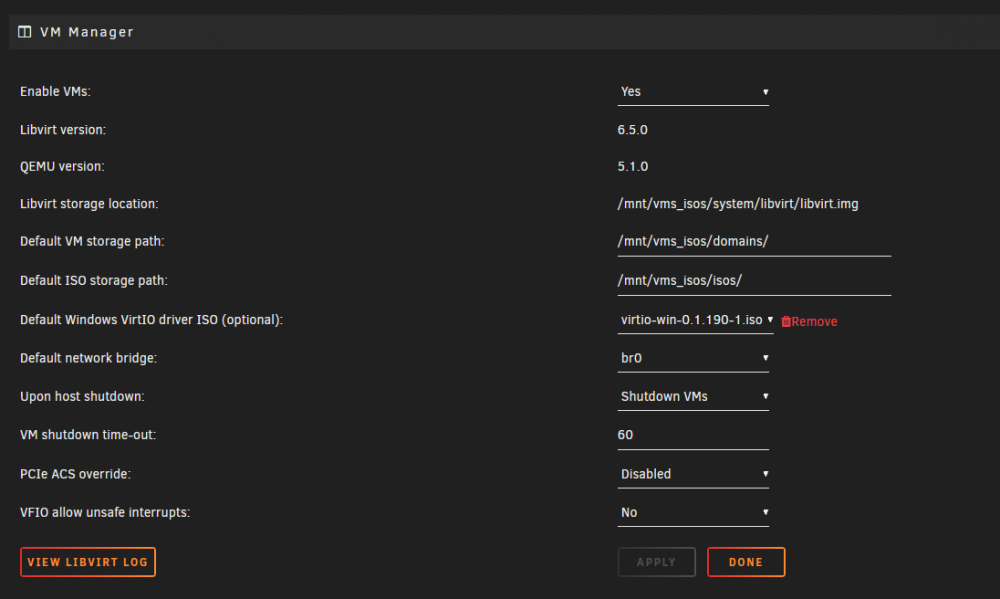Open the Upon host shutdown dropdown
Screen dimensions: 1000x599
click(693, 397)
